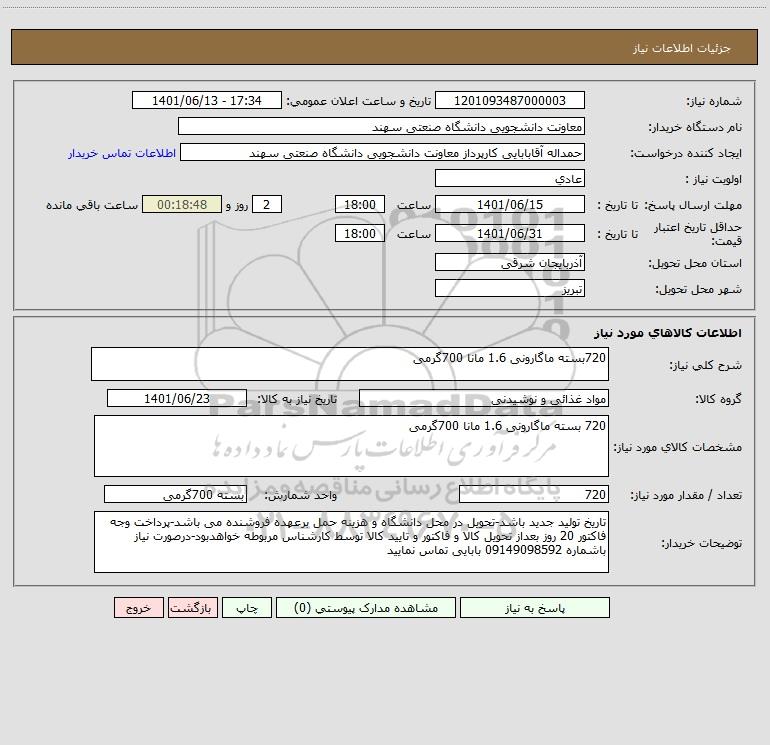
Task: Open مشاهده مدارک پیوستی (0) button
Action: (366, 607)
